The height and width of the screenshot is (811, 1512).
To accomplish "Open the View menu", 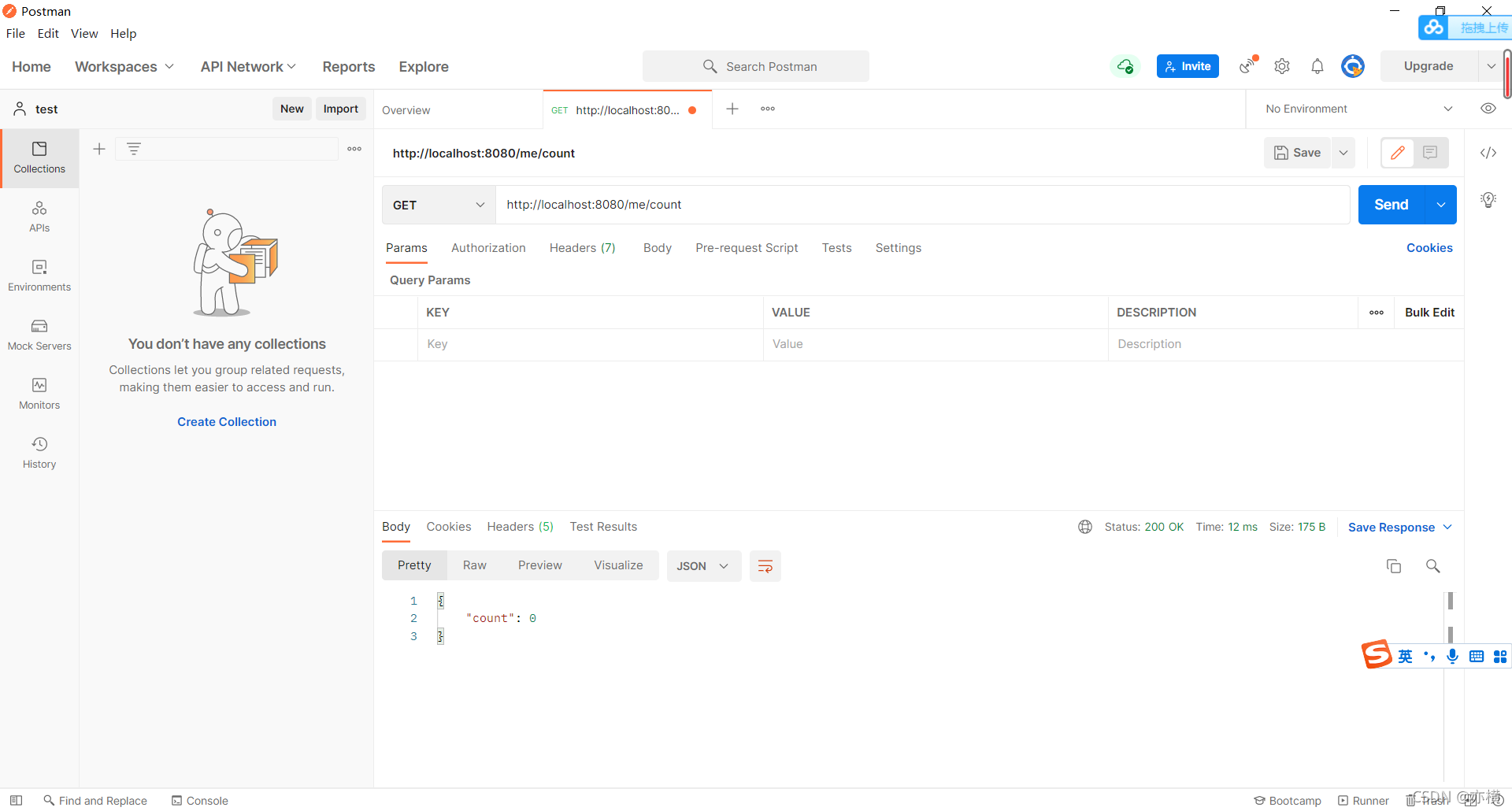I will (84, 33).
